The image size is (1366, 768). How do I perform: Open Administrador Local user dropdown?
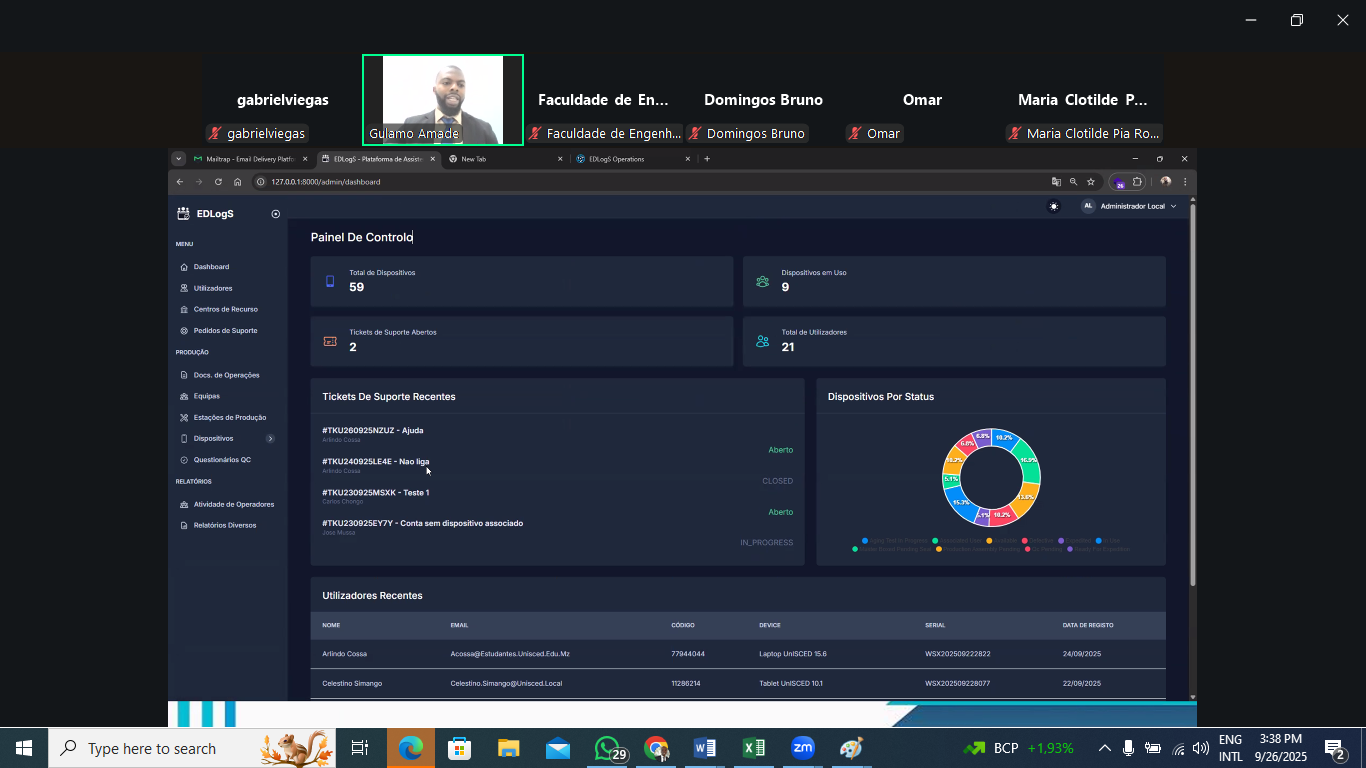1129,206
